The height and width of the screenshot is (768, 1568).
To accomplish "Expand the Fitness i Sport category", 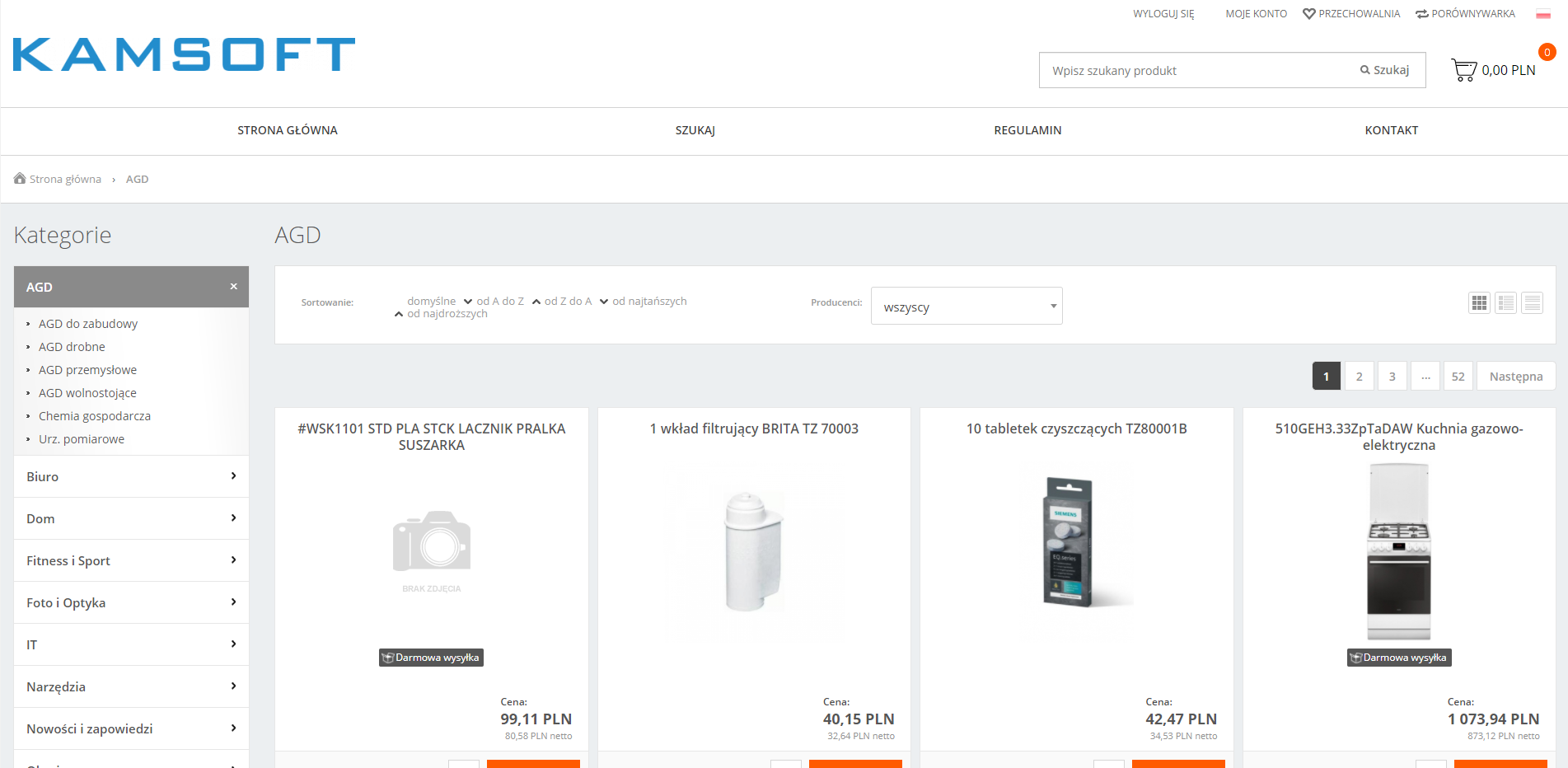I will (x=132, y=560).
